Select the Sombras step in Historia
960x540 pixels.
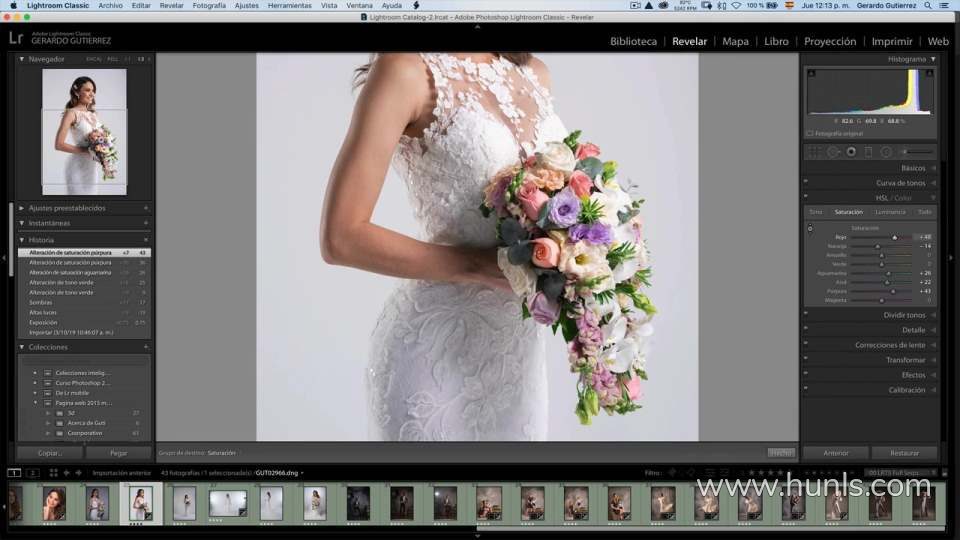point(42,302)
